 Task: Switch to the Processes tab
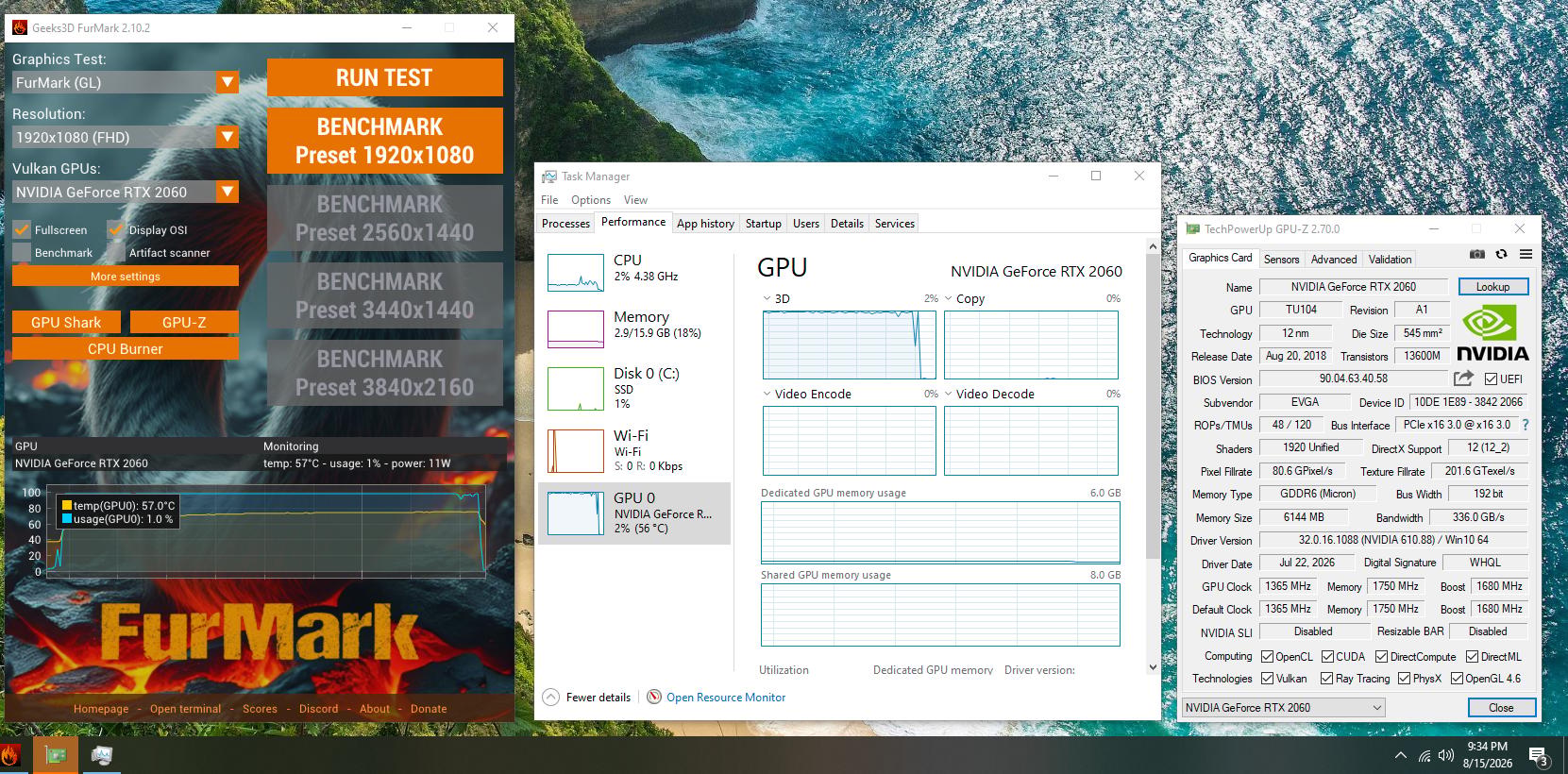point(565,224)
